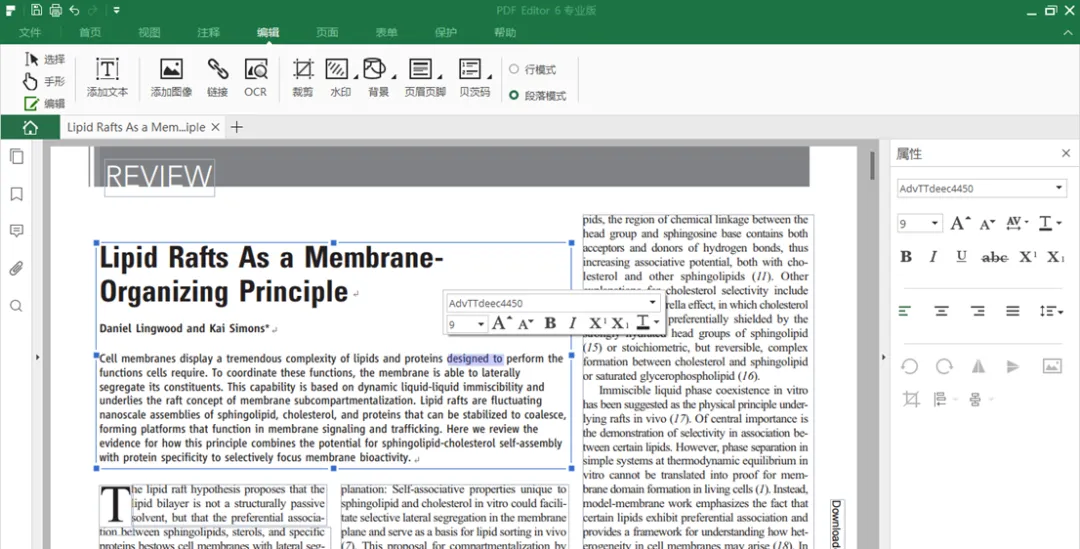Screen dimensions: 1080x549
Task: Open the 背景 background tool
Action: coord(378,77)
